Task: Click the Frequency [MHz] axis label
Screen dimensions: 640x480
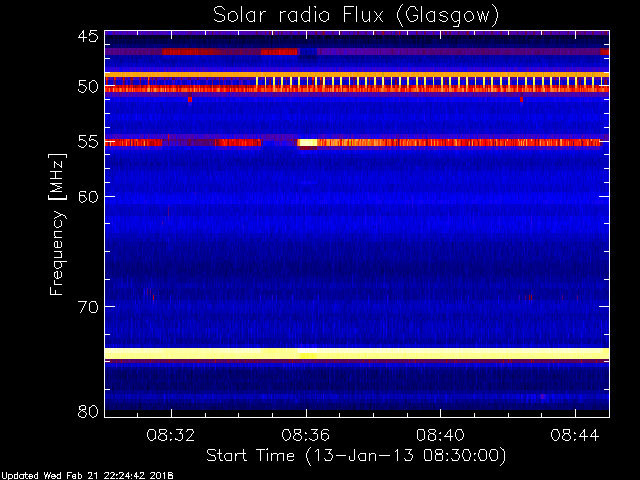Action: pos(57,224)
